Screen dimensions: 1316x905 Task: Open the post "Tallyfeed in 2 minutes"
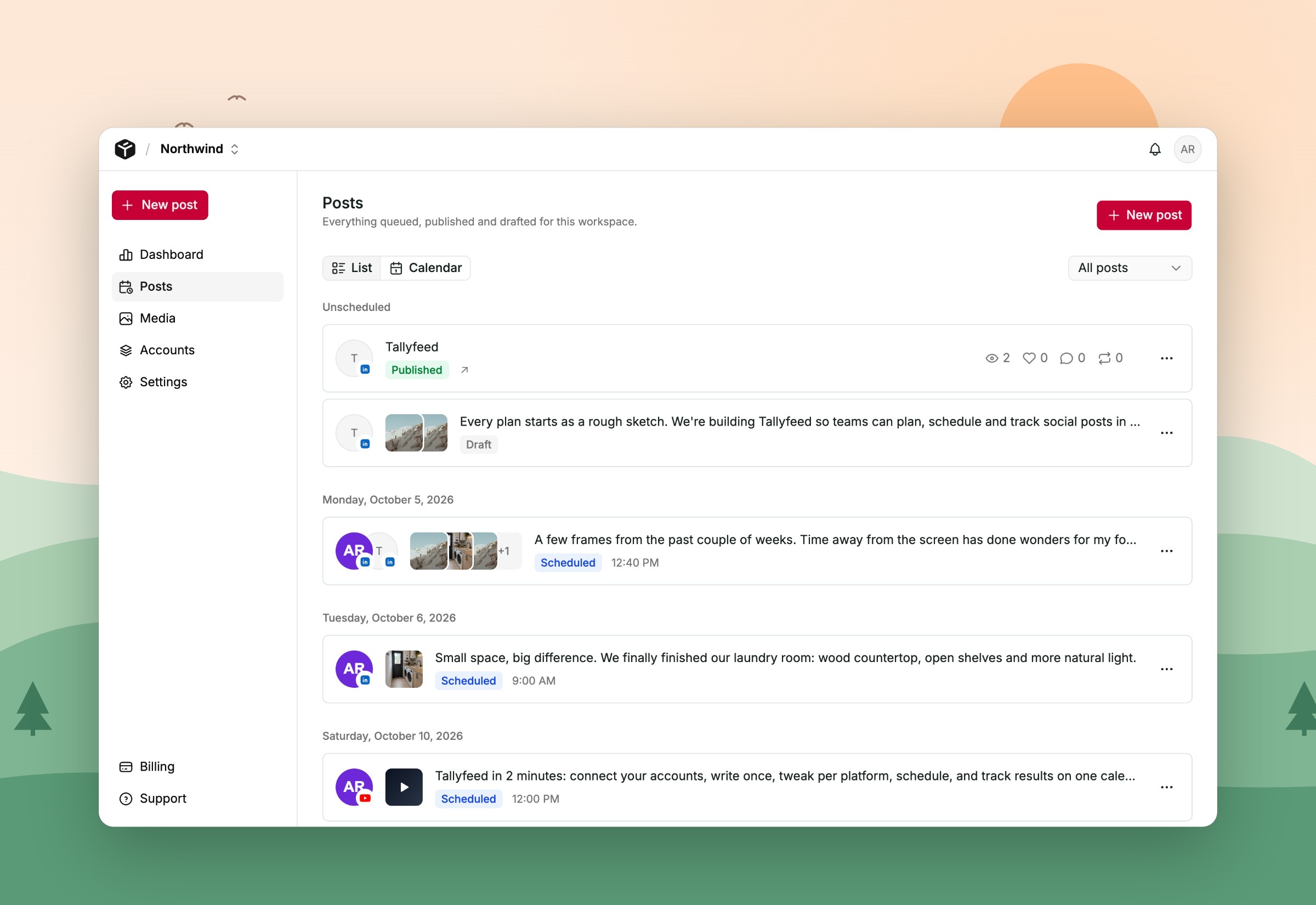tap(785, 776)
